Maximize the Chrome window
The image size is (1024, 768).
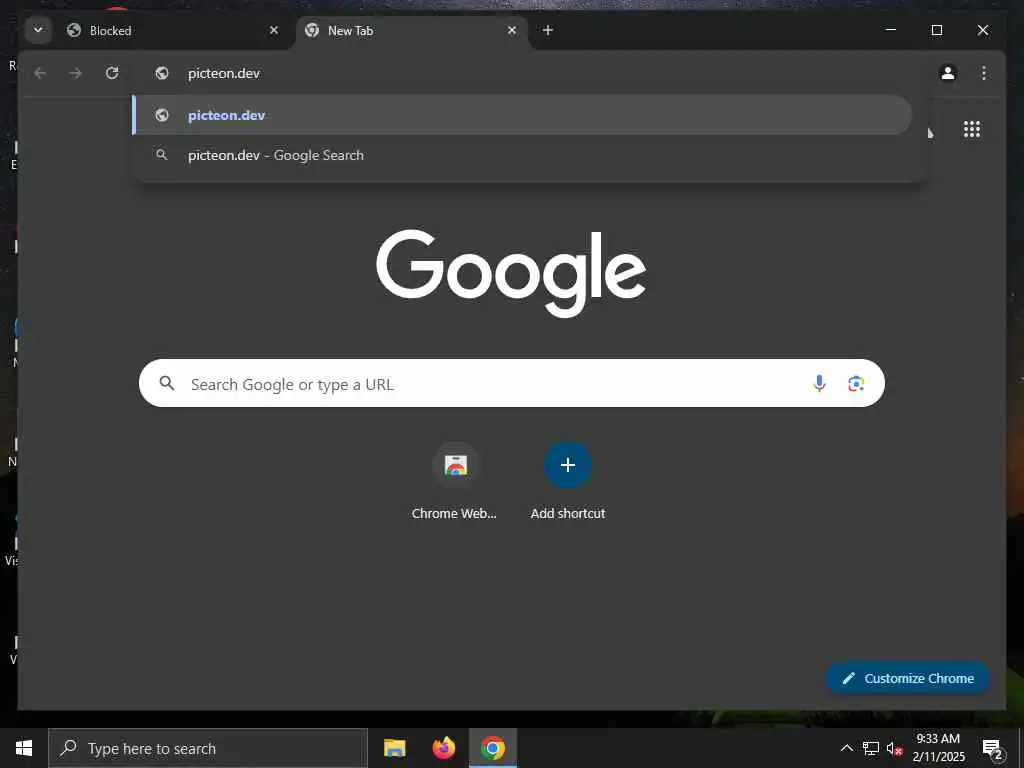[936, 30]
